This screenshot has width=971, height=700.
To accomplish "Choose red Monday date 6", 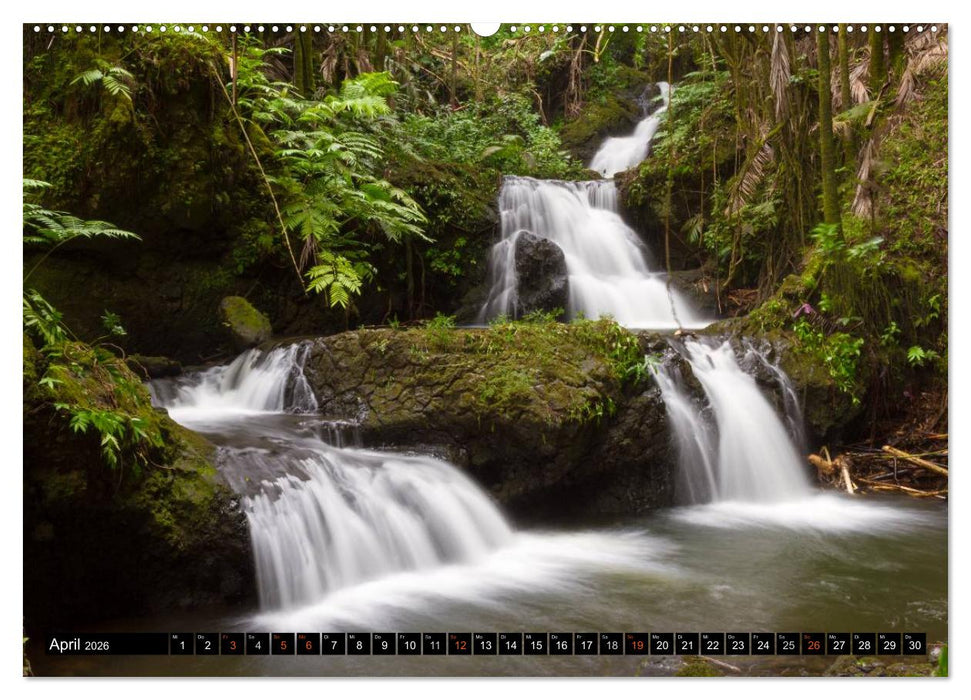I will point(308,645).
